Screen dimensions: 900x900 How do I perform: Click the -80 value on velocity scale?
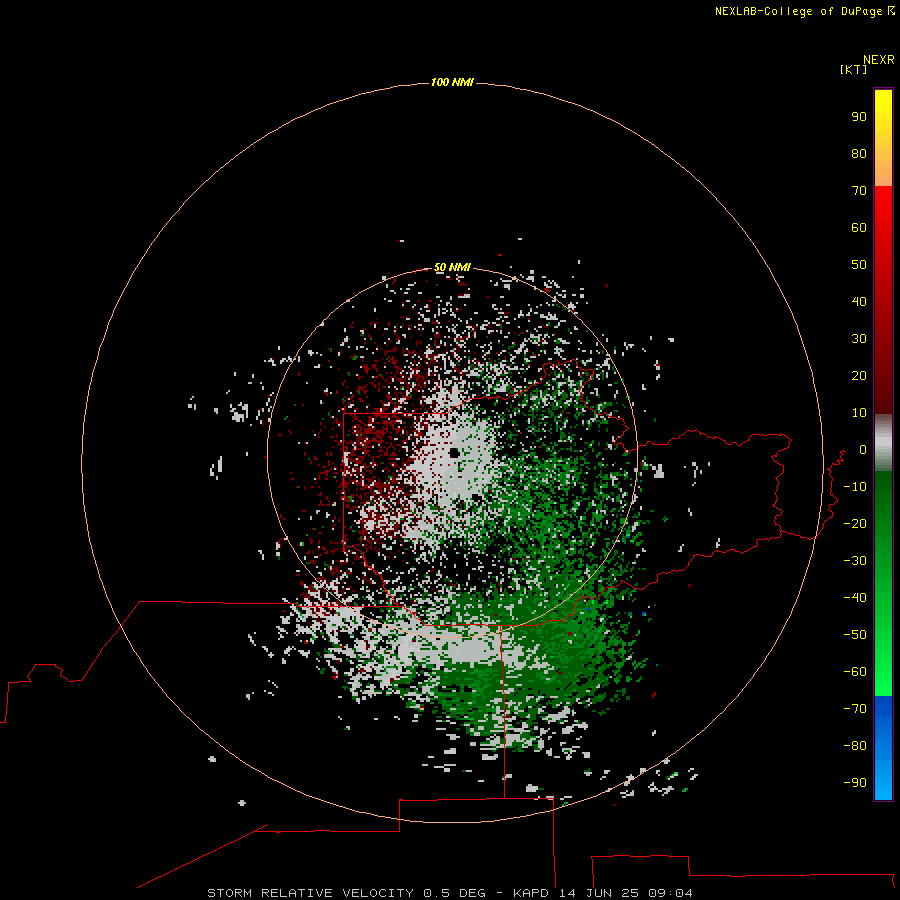[x=855, y=746]
